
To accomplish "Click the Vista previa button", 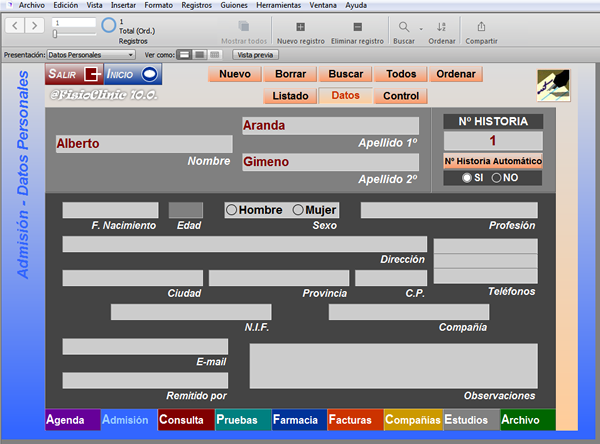I will tap(255, 55).
